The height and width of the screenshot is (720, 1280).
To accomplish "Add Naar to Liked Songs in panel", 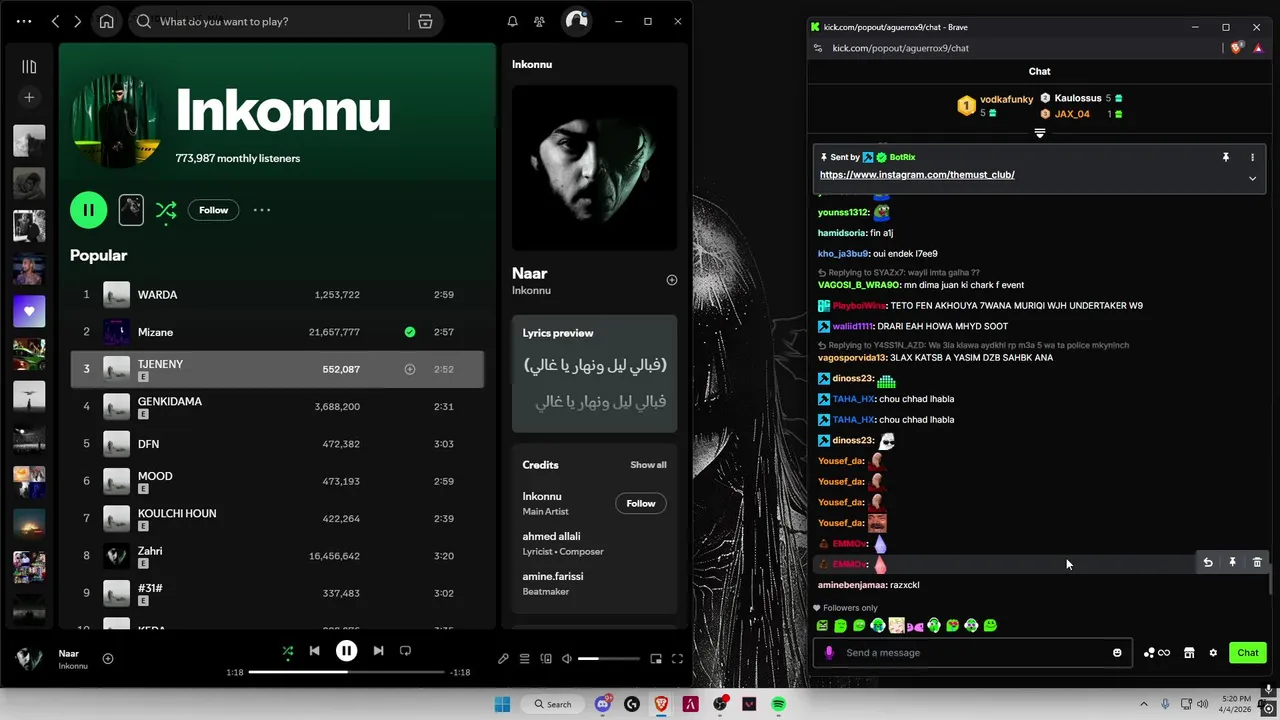I will 671,280.
